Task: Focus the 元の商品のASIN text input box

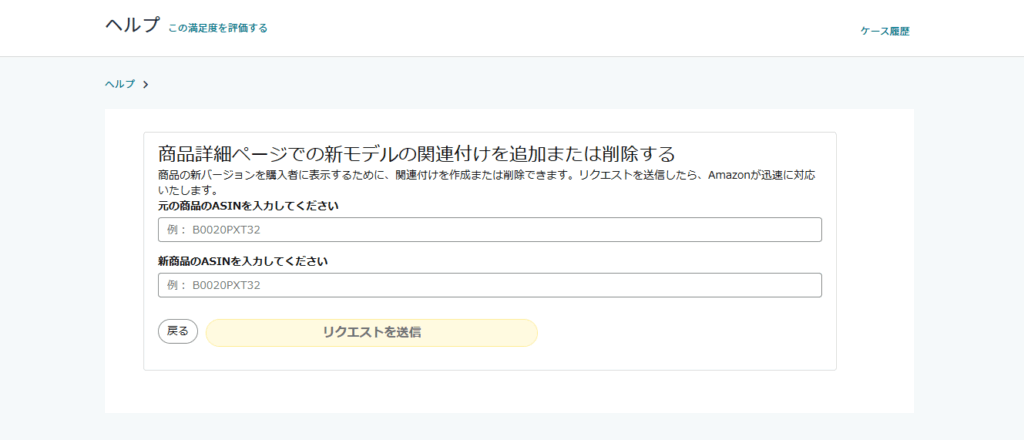Action: pyautogui.click(x=489, y=230)
